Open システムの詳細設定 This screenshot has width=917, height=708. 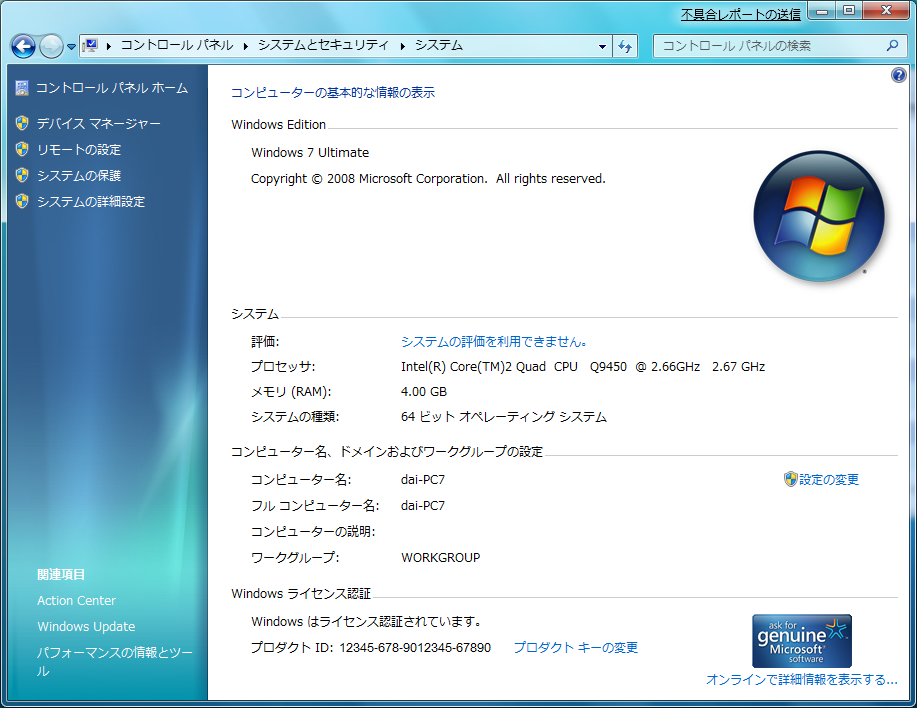pos(91,202)
